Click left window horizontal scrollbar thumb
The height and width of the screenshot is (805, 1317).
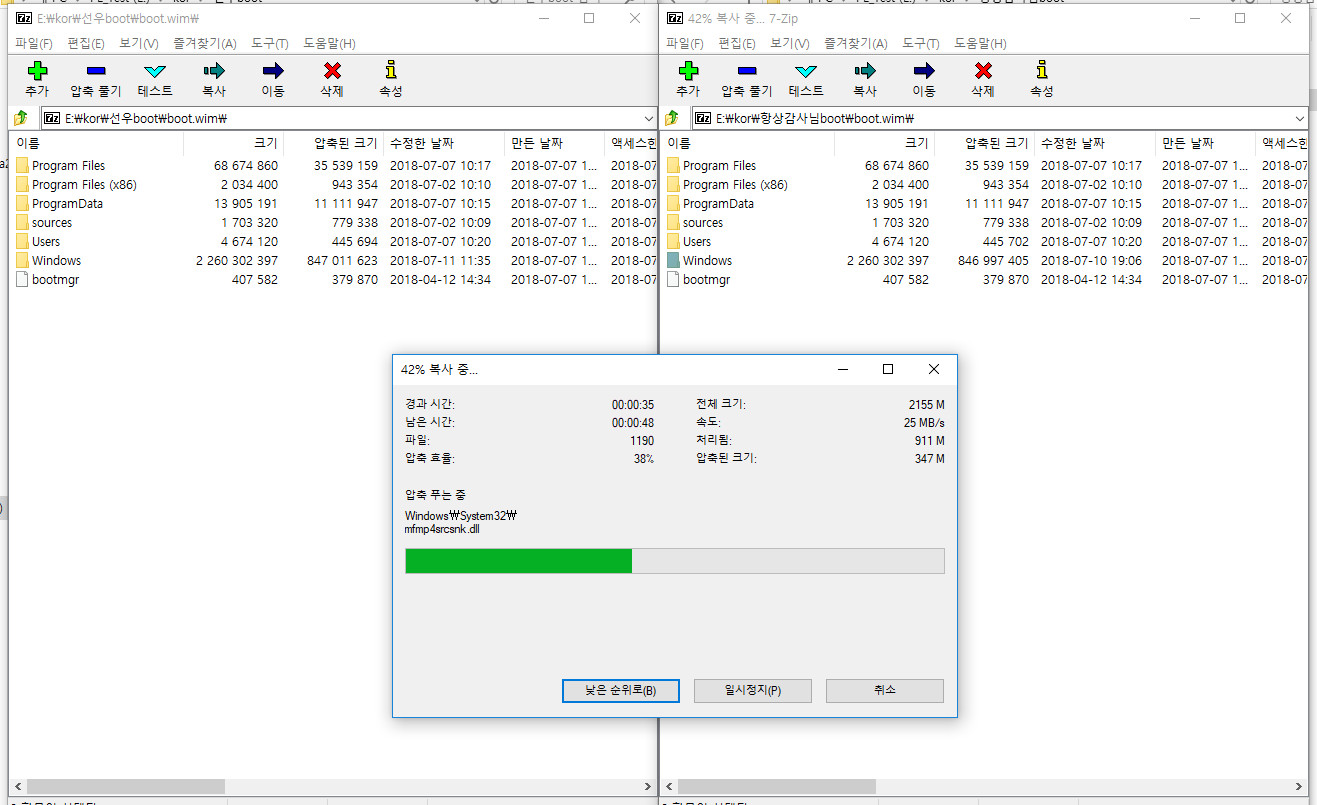(126, 786)
